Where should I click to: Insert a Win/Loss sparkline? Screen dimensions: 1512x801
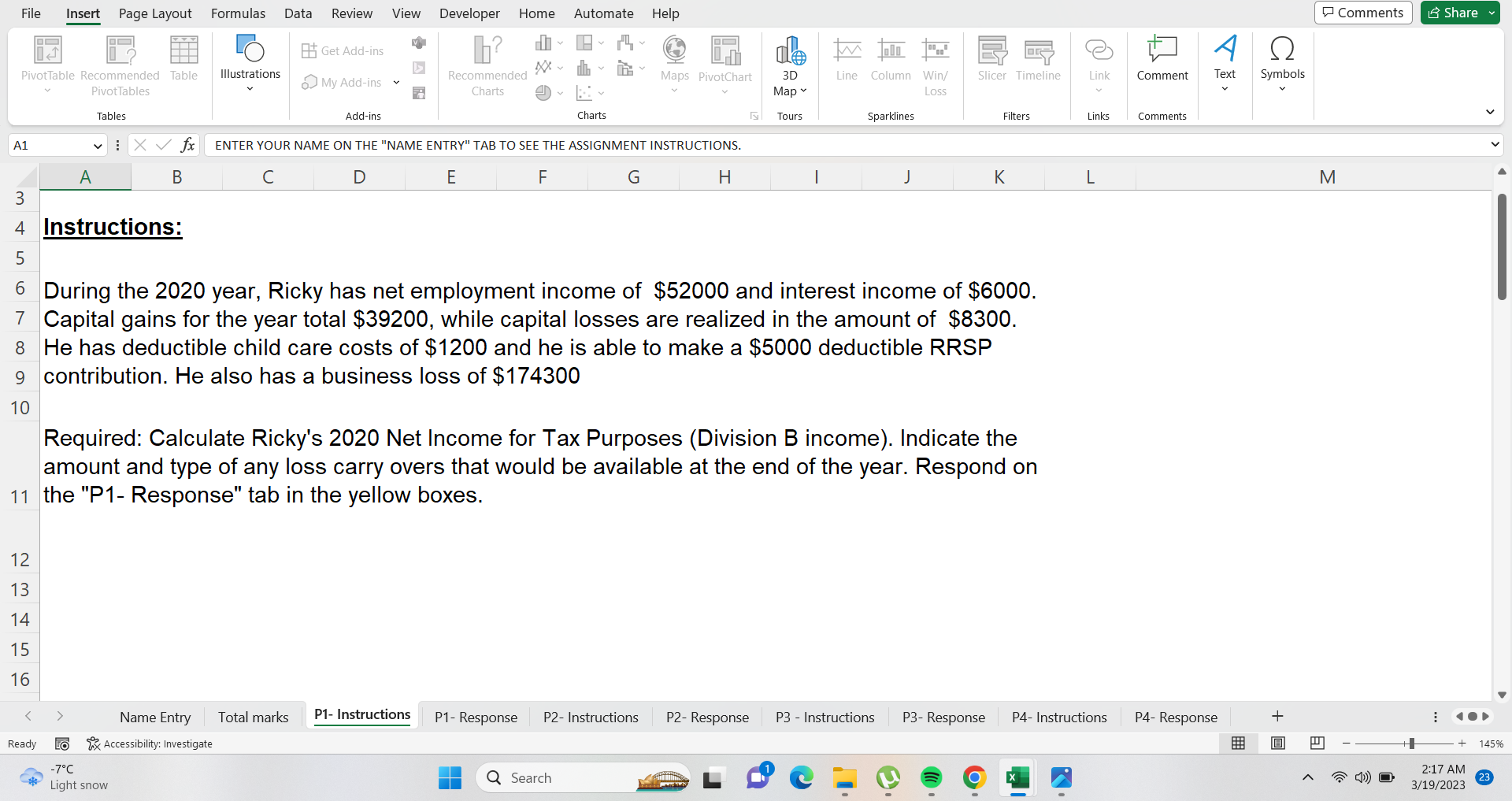pos(935,63)
